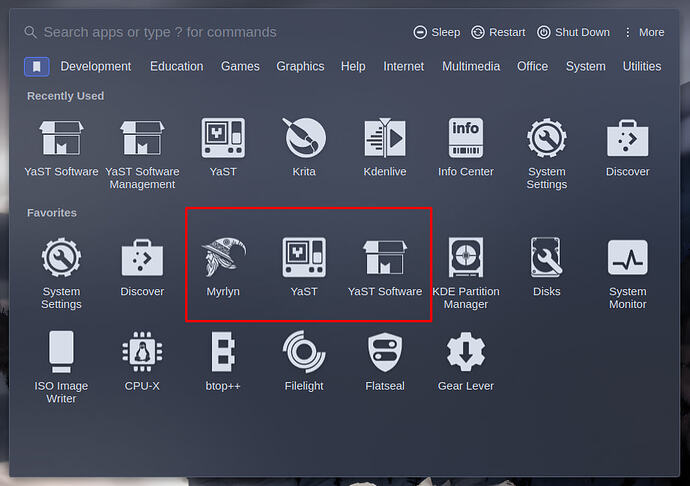Open btop++ resource monitor
This screenshot has width=690, height=486.
pos(223,361)
